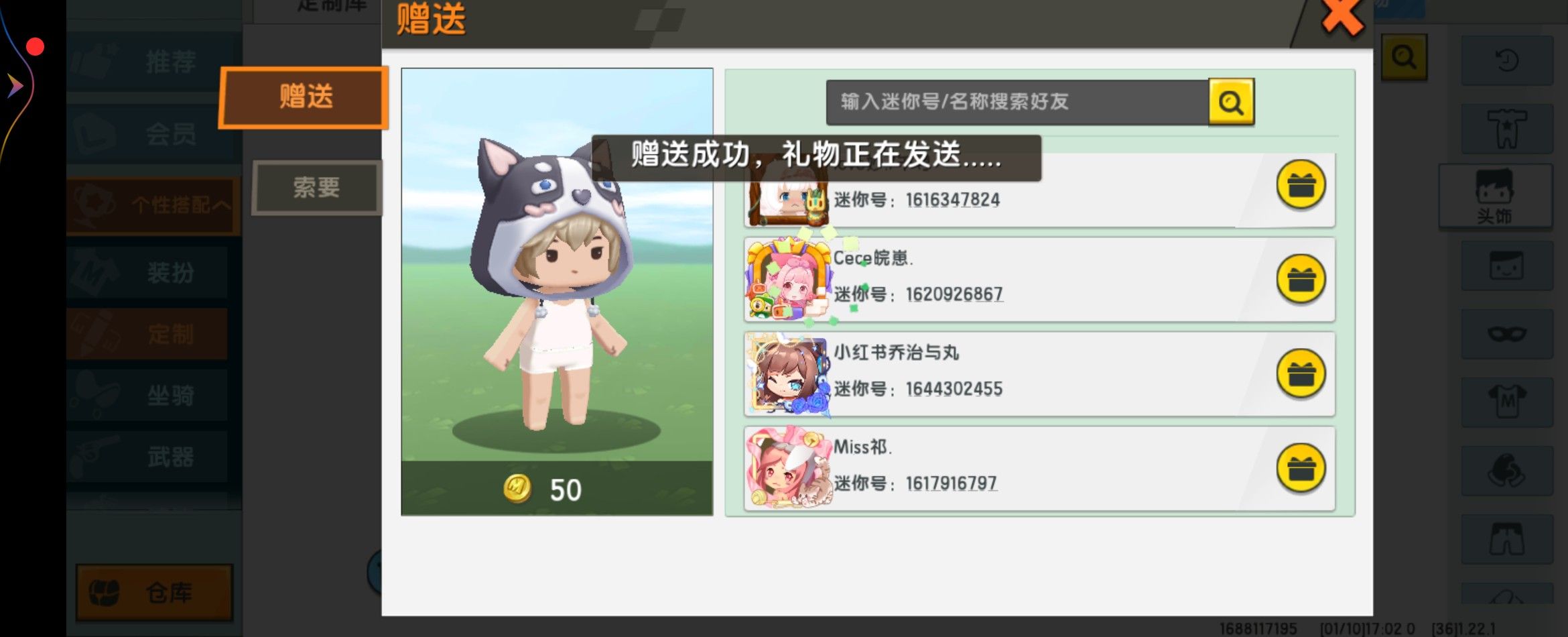Open the 仓库 warehouse button
This screenshot has width=1568, height=637.
pyautogui.click(x=154, y=593)
